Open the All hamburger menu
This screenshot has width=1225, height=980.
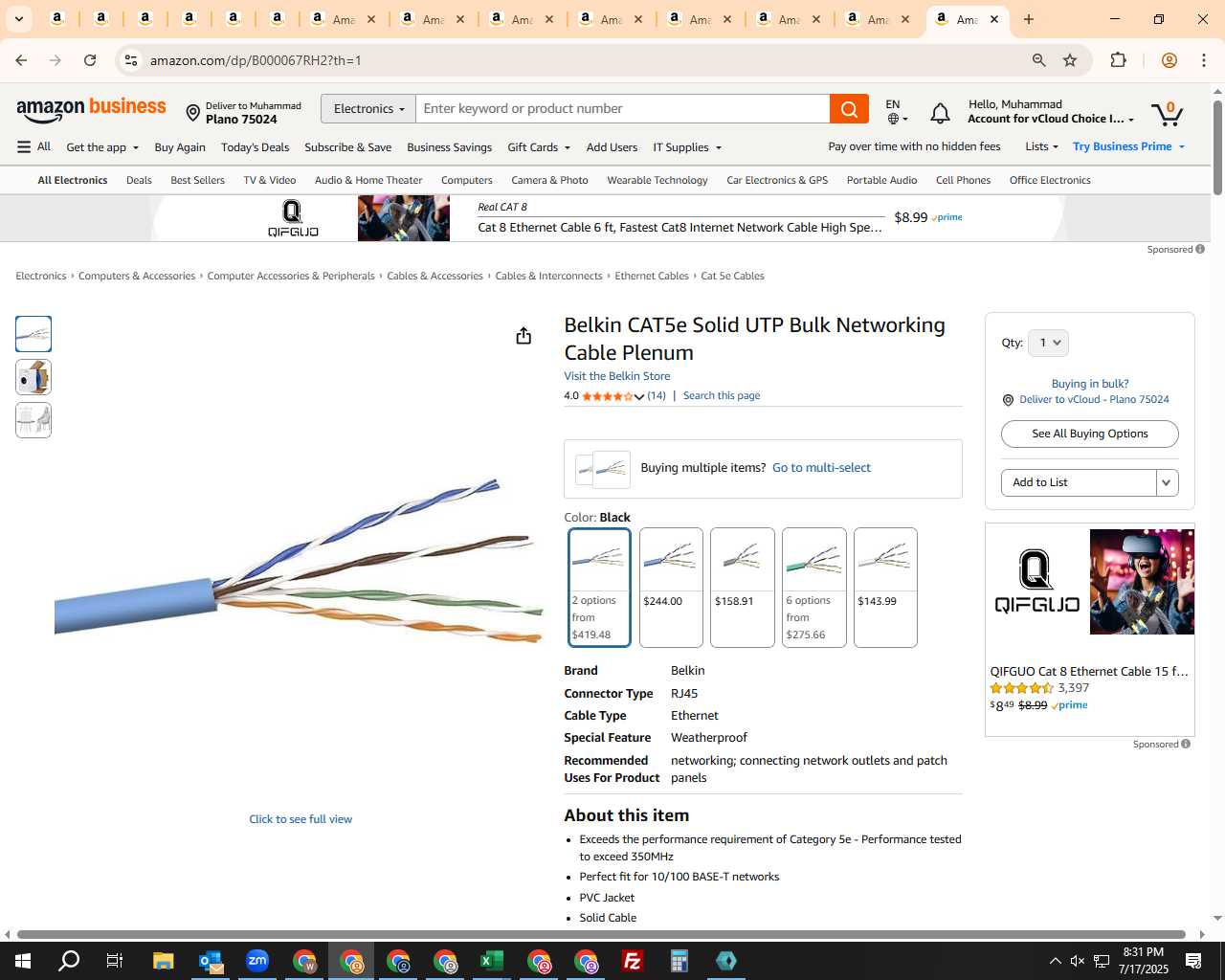33,146
